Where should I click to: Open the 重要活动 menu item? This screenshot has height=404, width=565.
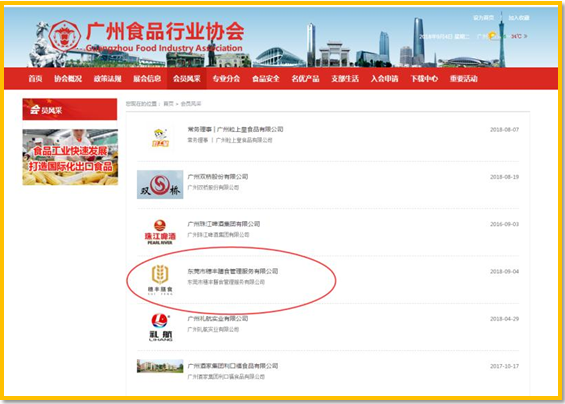point(464,79)
